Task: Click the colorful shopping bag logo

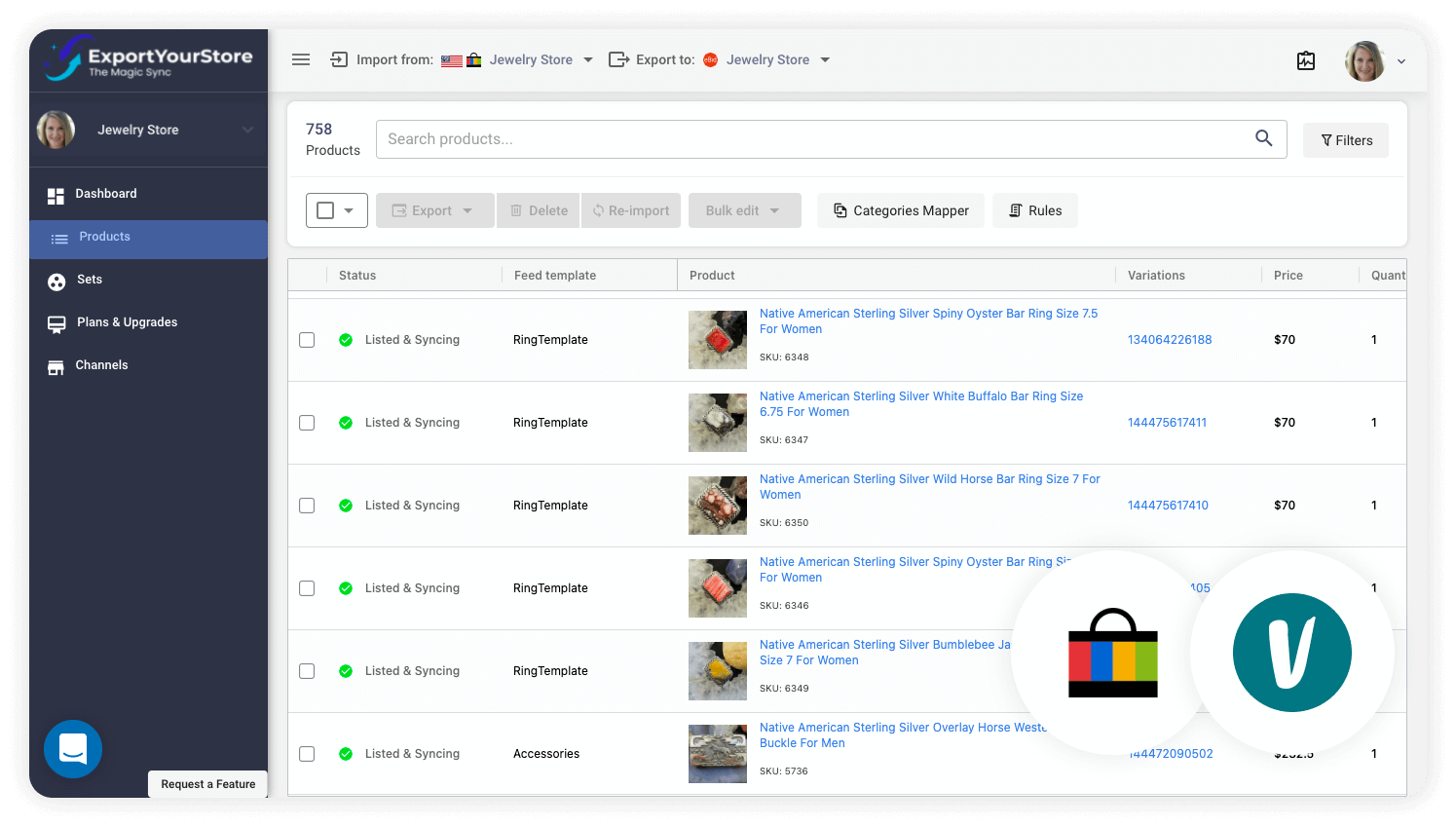Action: [x=1113, y=653]
